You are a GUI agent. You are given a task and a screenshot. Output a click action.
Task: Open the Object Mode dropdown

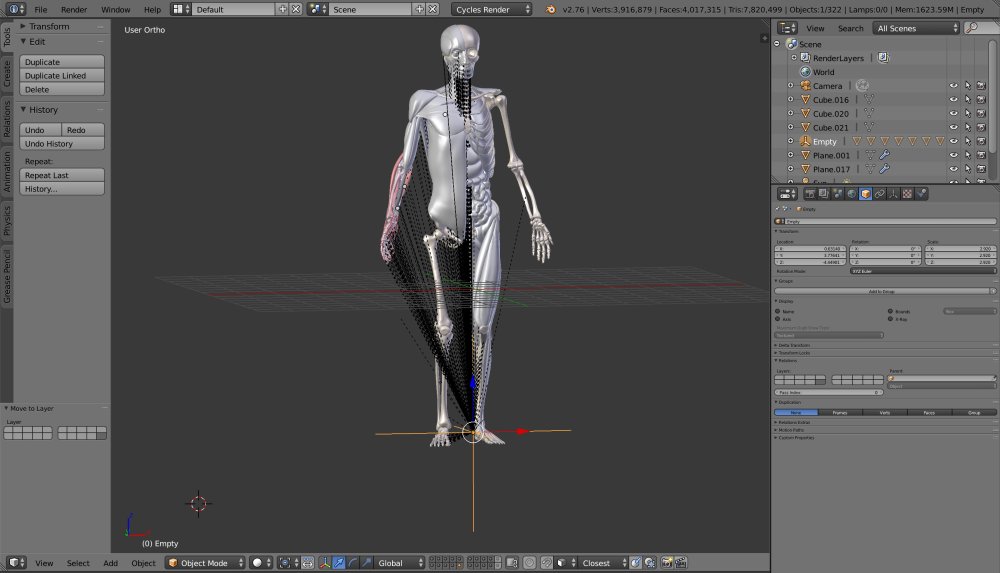click(x=205, y=563)
